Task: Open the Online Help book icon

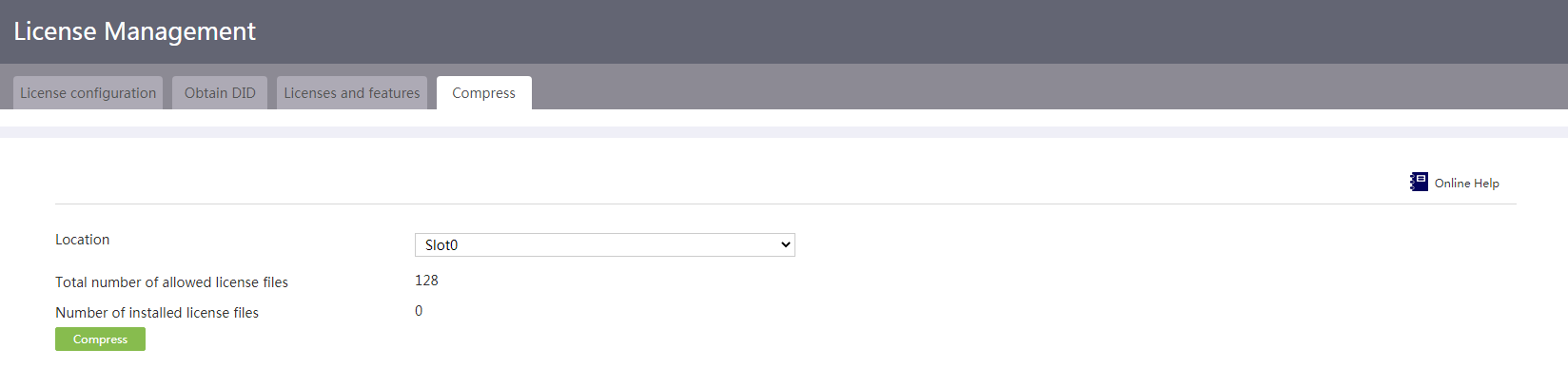Action: click(x=1419, y=182)
